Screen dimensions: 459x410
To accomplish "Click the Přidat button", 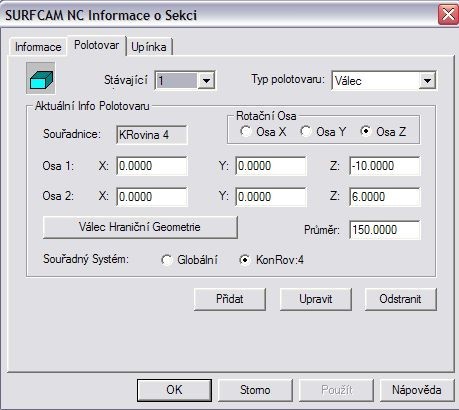I will point(230,299).
